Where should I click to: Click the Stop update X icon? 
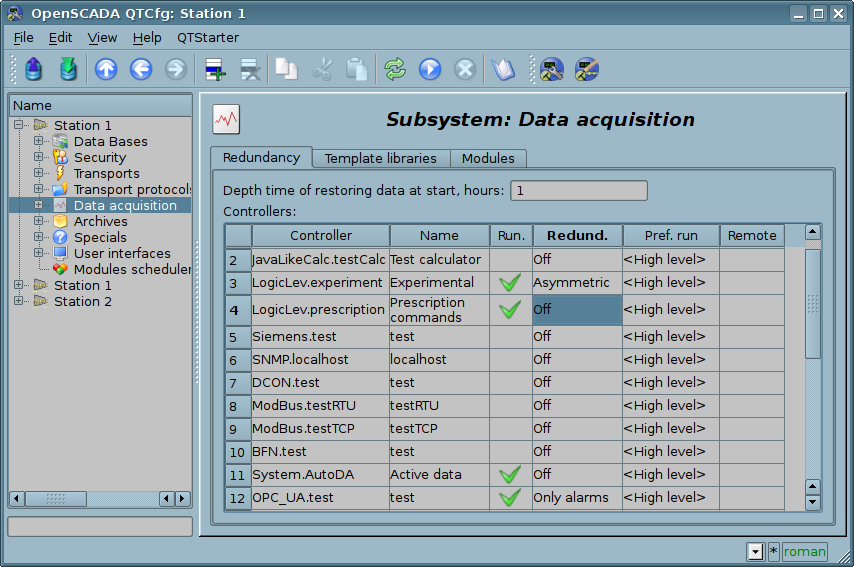(465, 70)
